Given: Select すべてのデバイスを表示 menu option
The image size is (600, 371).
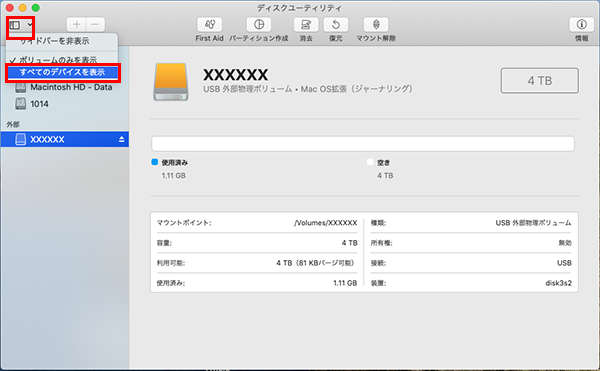Looking at the screenshot, I should coord(63,72).
